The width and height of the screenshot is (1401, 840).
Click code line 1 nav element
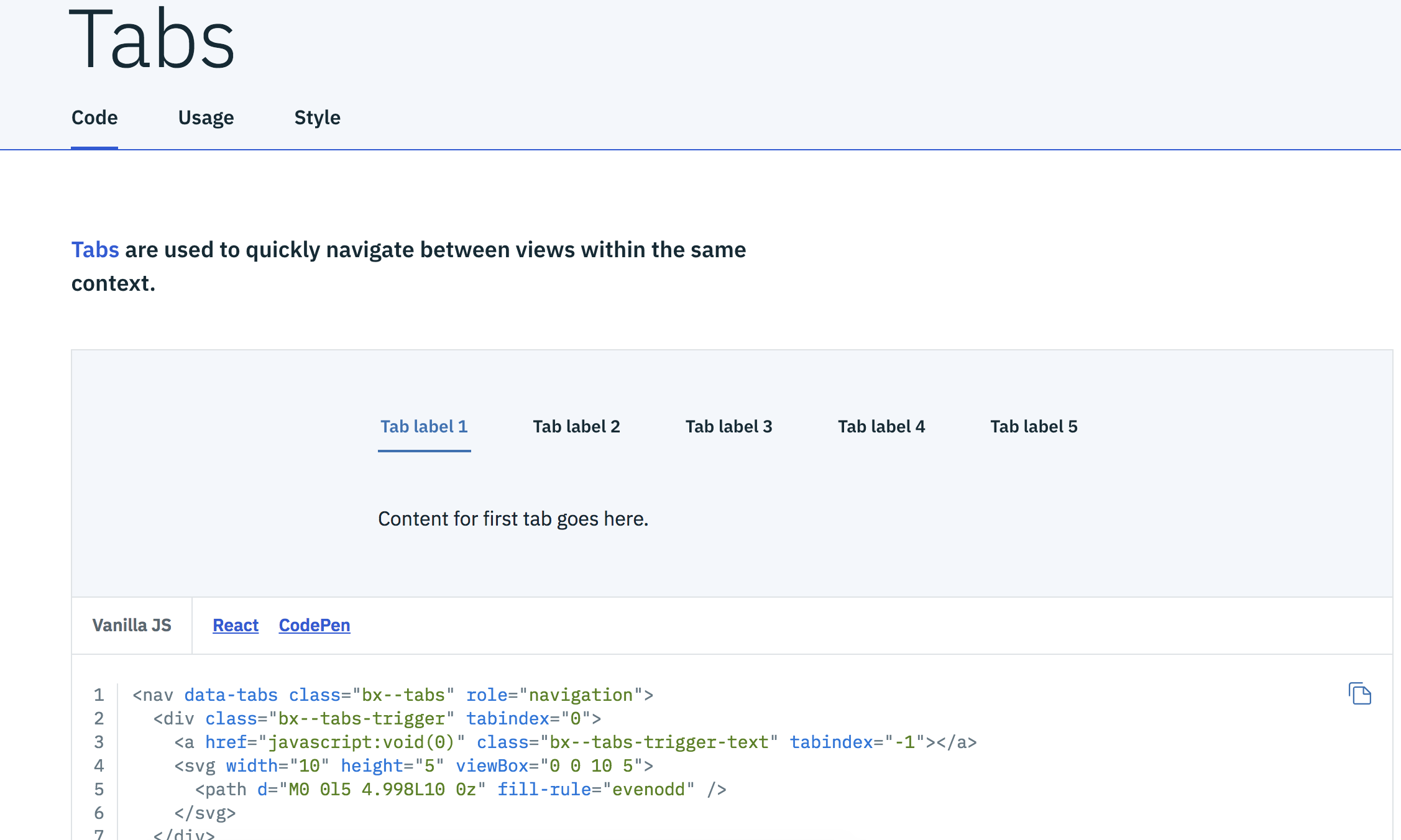click(392, 695)
